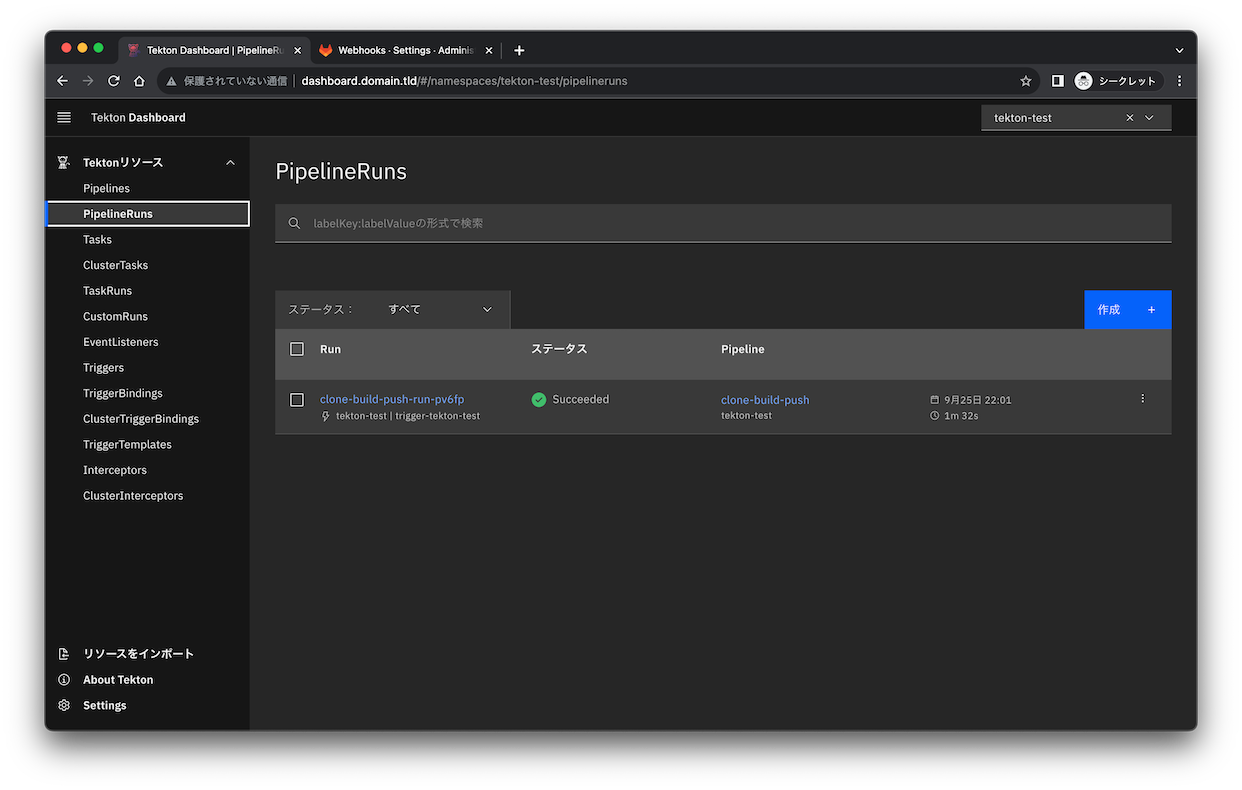Click the browser address bar URL
Viewport: 1242px width, 790px height.
pyautogui.click(x=464, y=81)
